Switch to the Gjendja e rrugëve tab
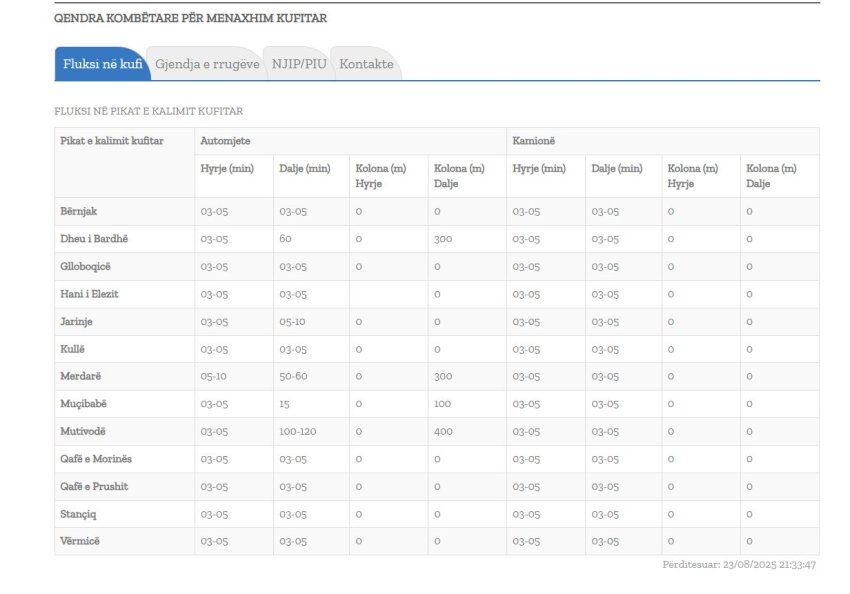 [207, 64]
